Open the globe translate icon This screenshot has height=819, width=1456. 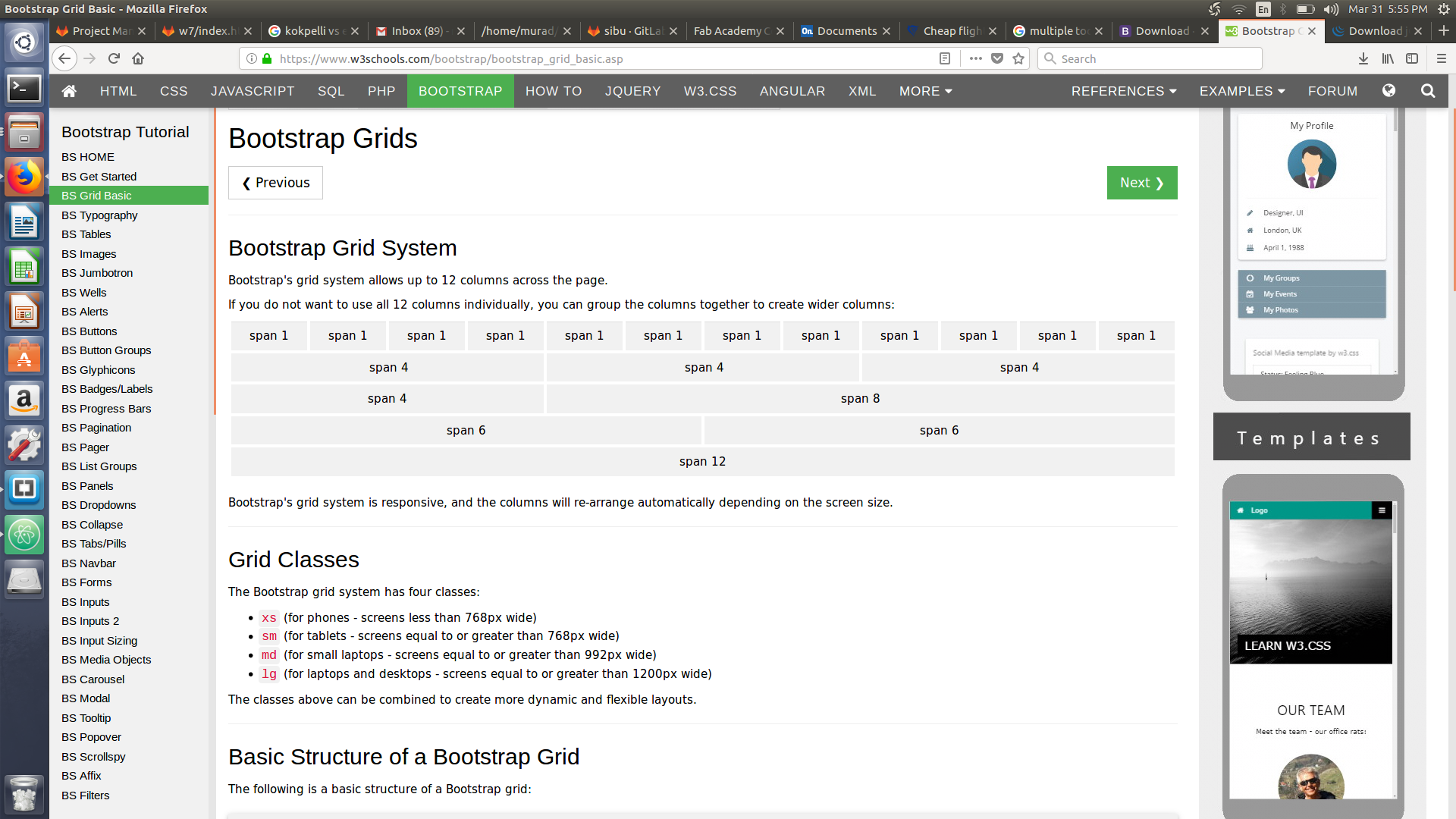tap(1389, 91)
